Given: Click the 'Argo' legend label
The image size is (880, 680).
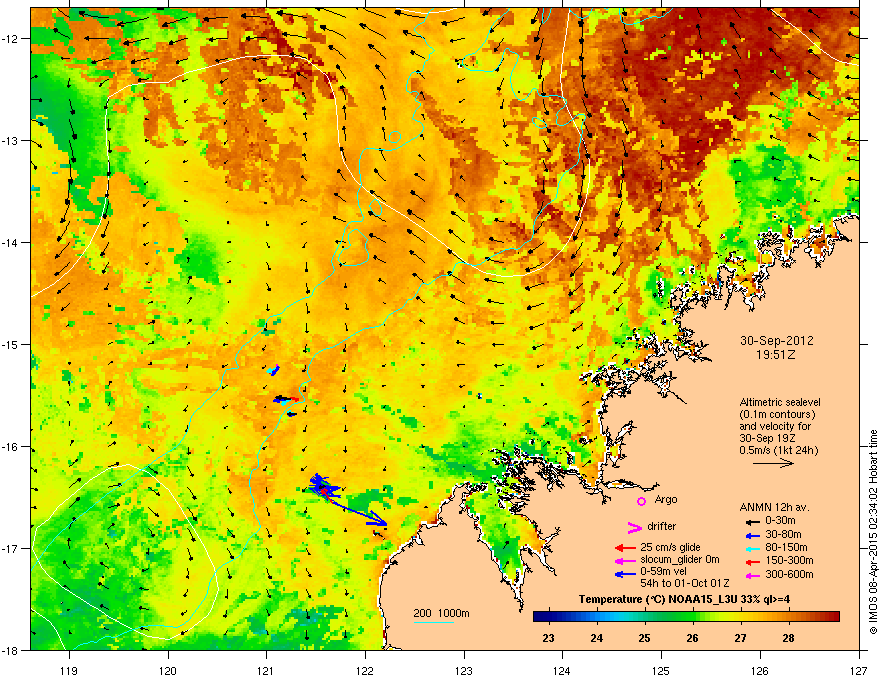Looking at the screenshot, I should click(x=666, y=499).
